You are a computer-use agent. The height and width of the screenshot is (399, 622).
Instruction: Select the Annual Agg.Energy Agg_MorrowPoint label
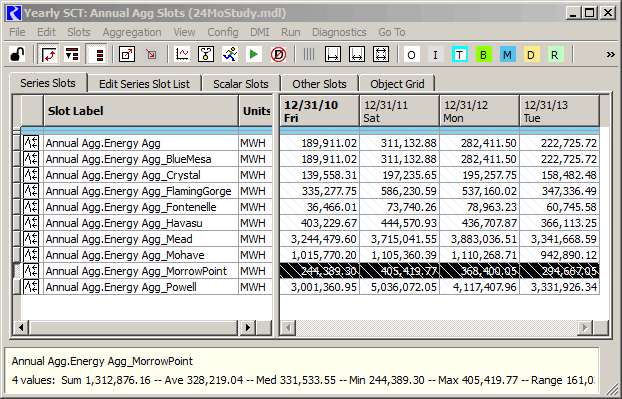click(136, 271)
